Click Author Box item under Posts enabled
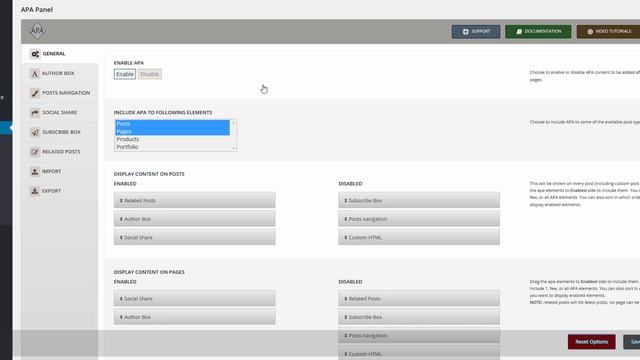Viewport: 640px width, 360px height. [x=195, y=219]
